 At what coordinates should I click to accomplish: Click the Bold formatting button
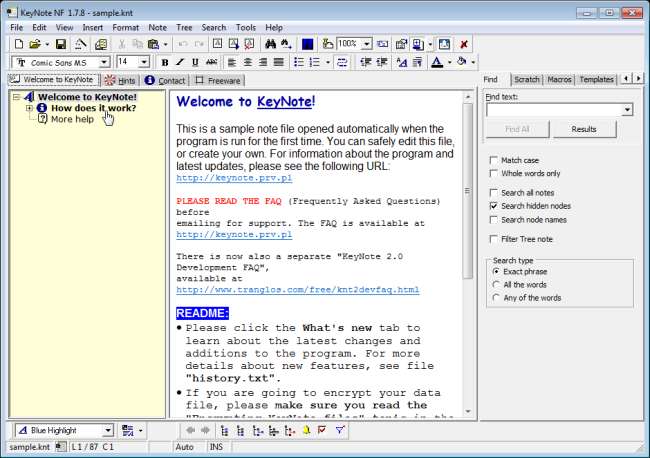pos(165,62)
